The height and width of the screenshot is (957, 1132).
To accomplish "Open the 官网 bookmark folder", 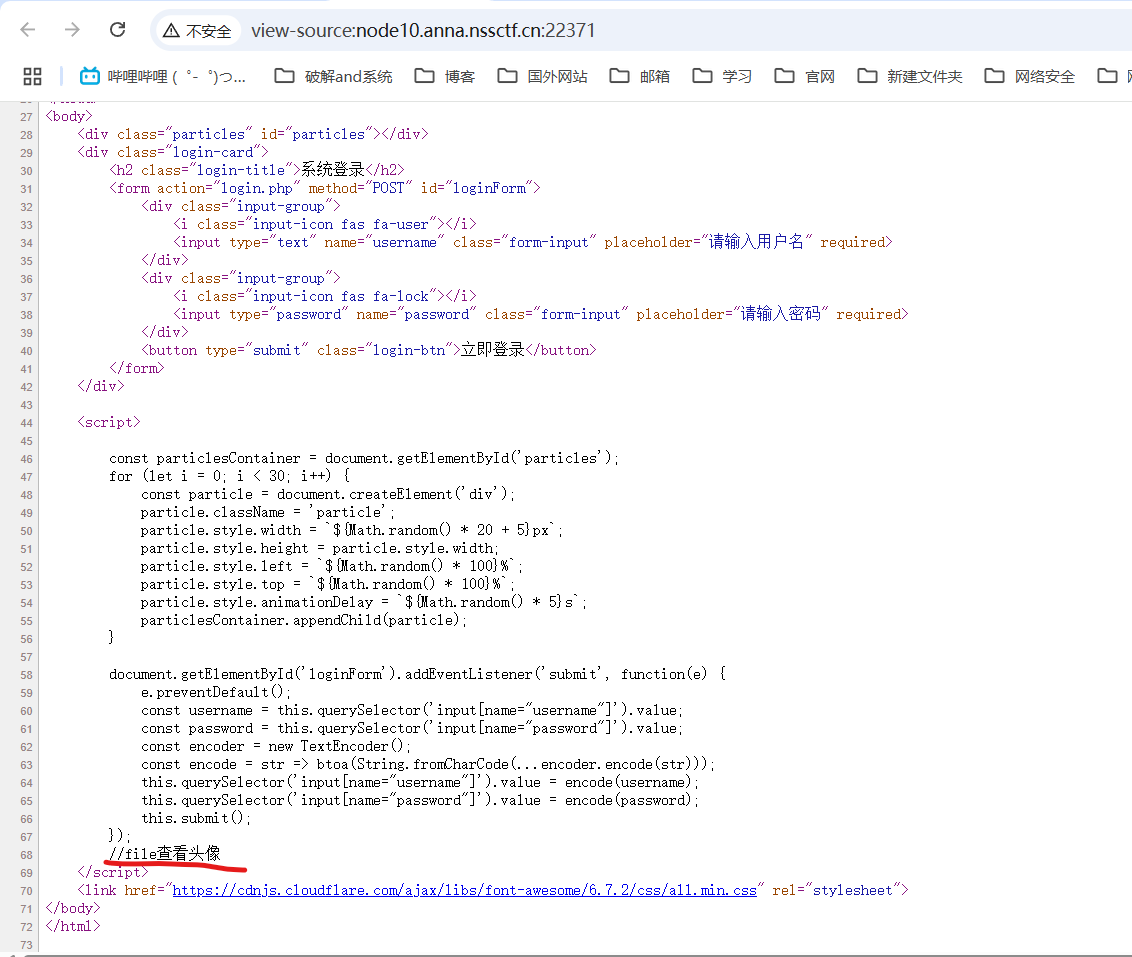I will [805, 77].
